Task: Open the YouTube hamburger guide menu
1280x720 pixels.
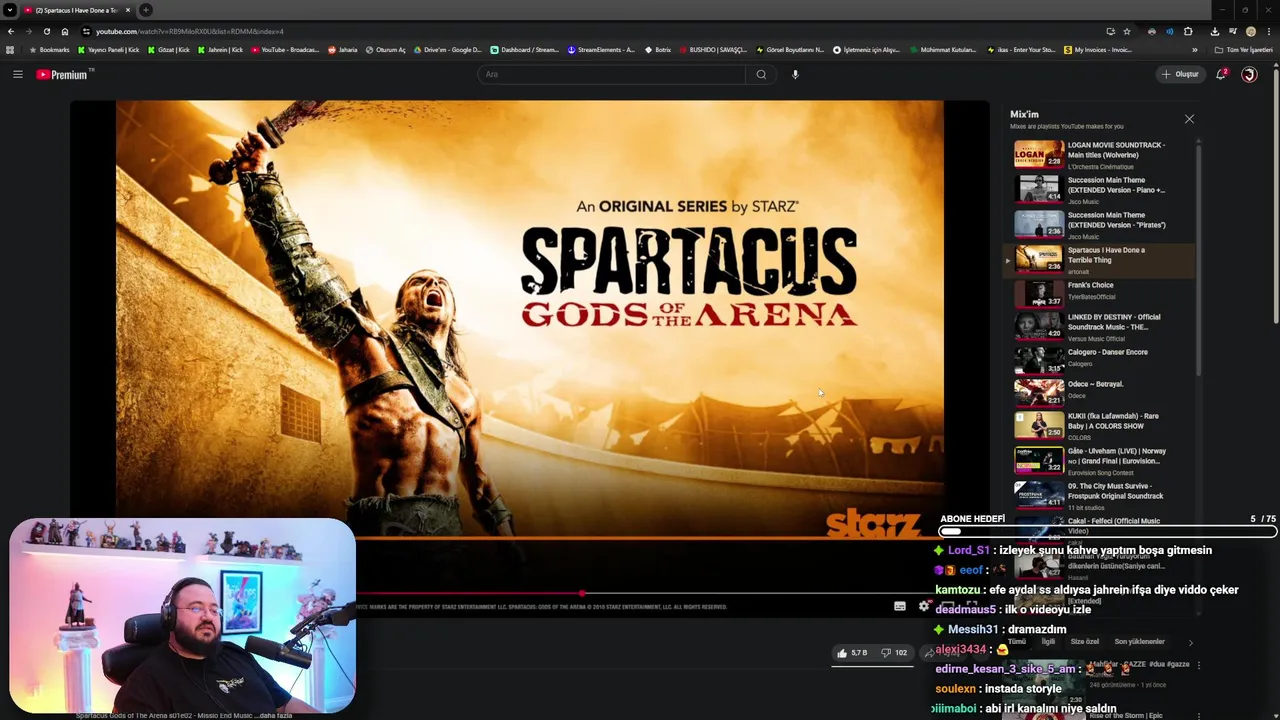Action: 17,74
